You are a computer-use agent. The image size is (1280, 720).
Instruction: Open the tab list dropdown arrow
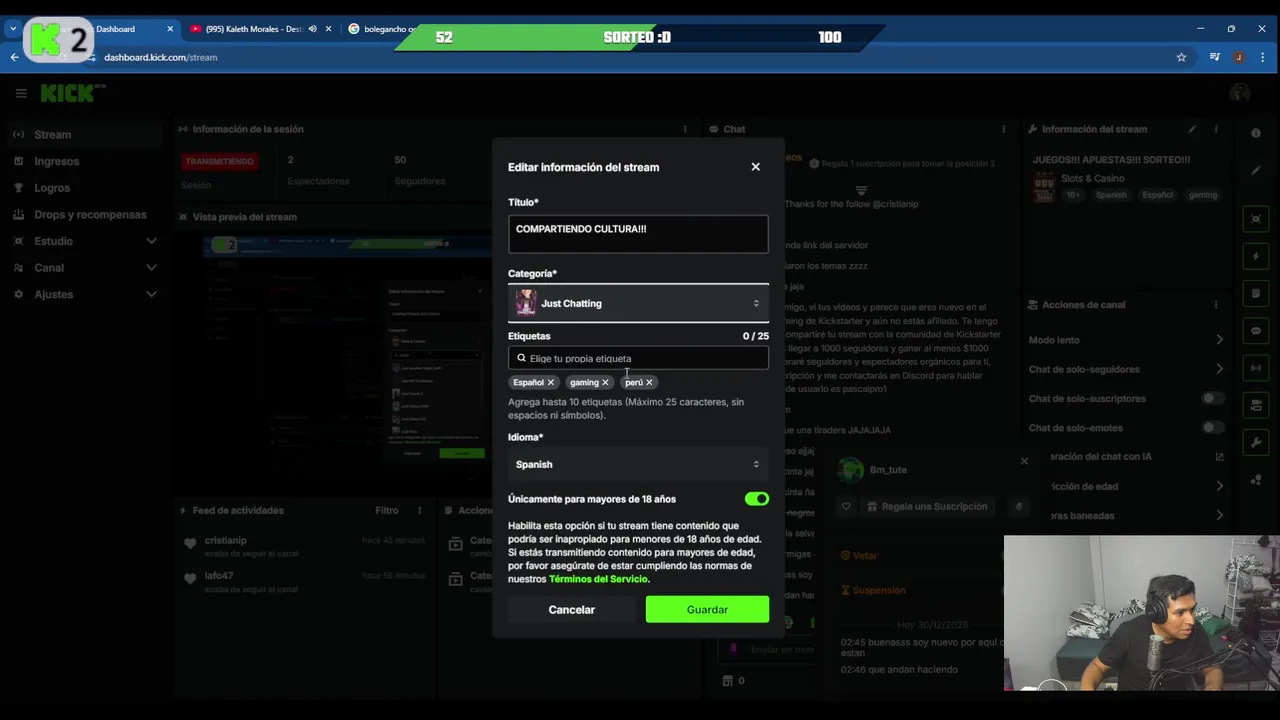coord(12,29)
